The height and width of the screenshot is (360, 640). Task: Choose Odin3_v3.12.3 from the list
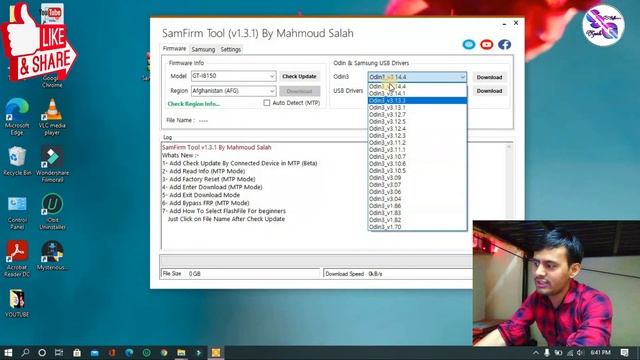[417, 136]
